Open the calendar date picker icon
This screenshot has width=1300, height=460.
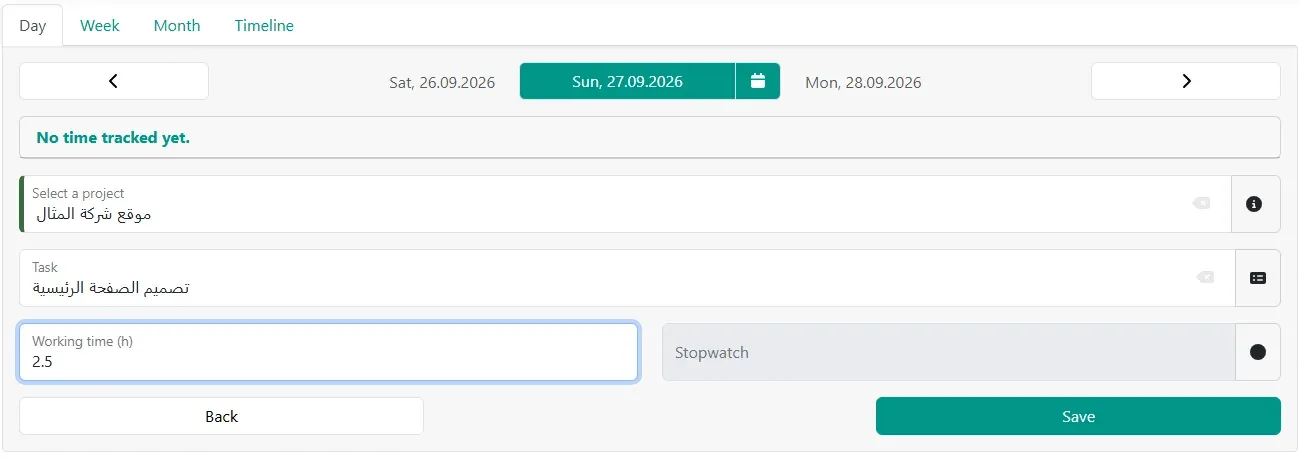pos(758,81)
